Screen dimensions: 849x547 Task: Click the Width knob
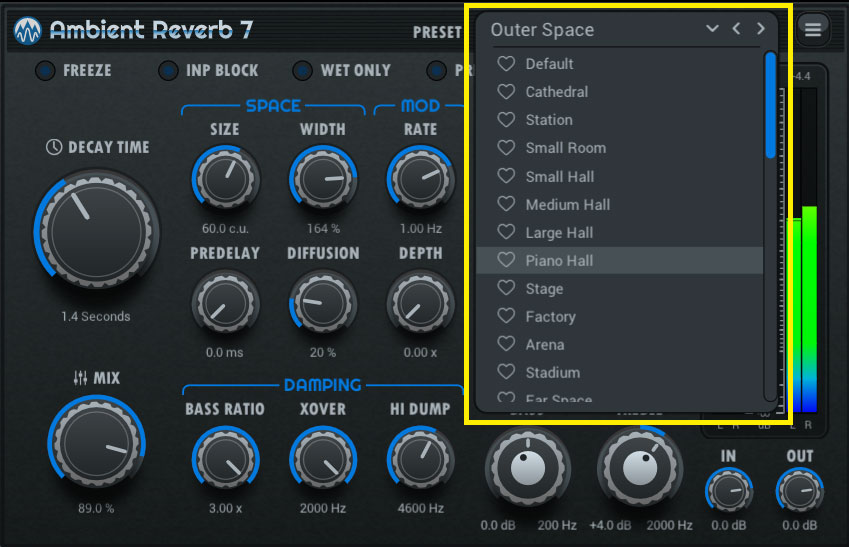click(323, 178)
